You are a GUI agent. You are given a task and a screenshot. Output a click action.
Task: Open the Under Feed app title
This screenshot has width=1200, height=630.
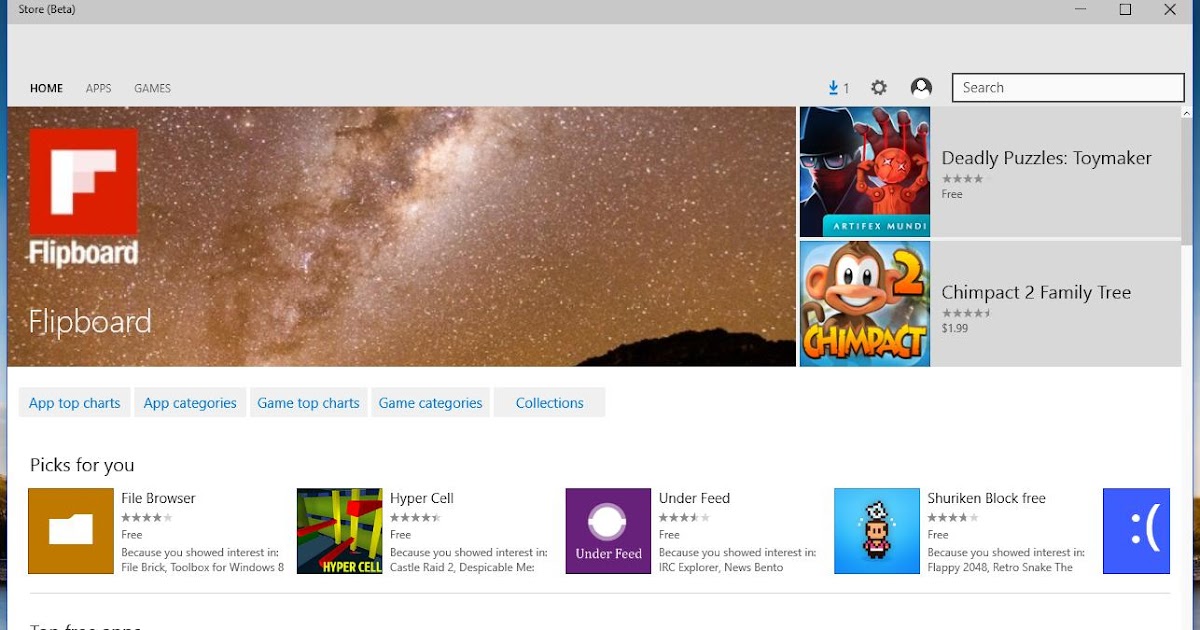pos(694,498)
